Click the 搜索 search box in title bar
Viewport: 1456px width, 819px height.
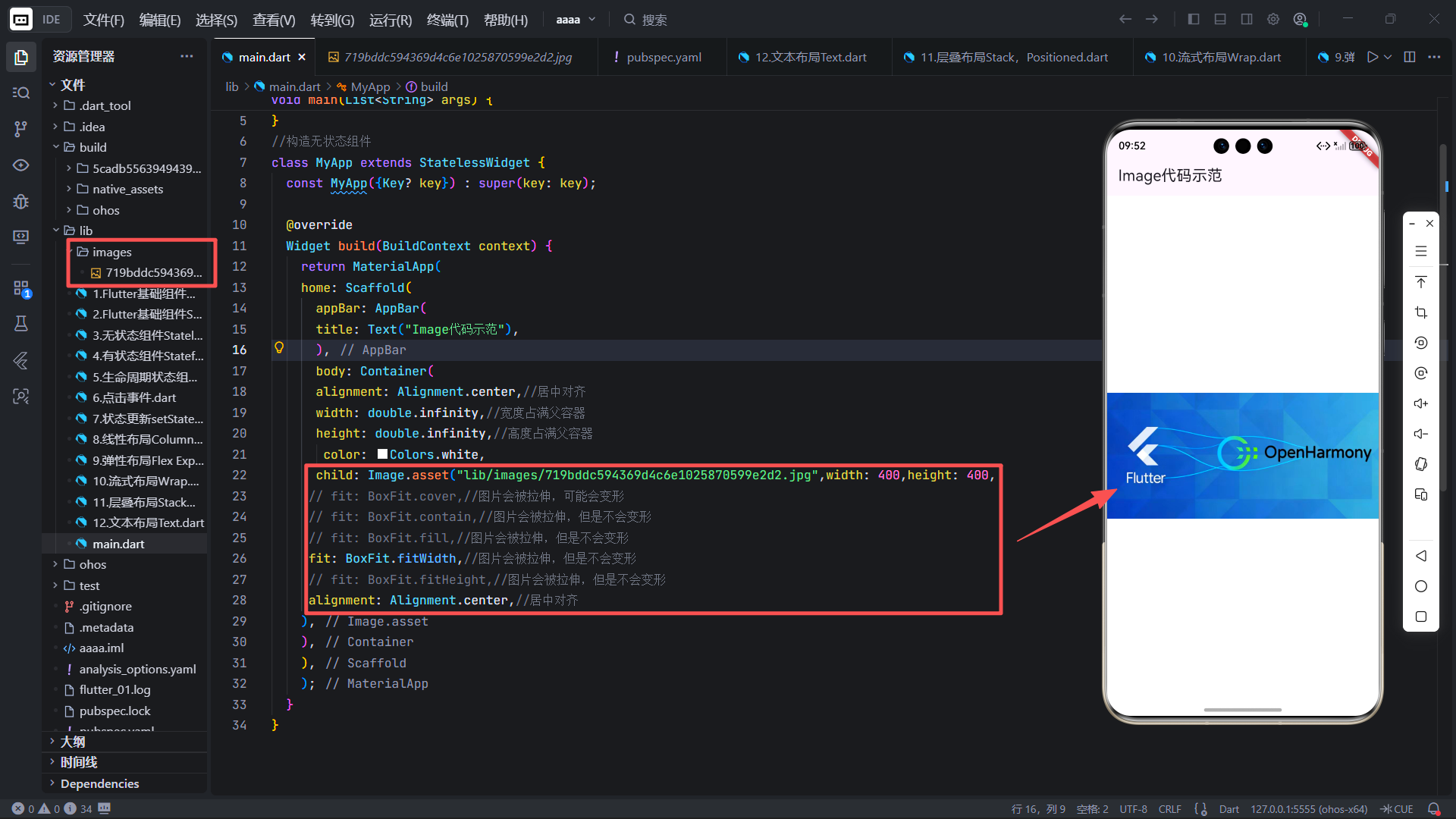(x=654, y=20)
